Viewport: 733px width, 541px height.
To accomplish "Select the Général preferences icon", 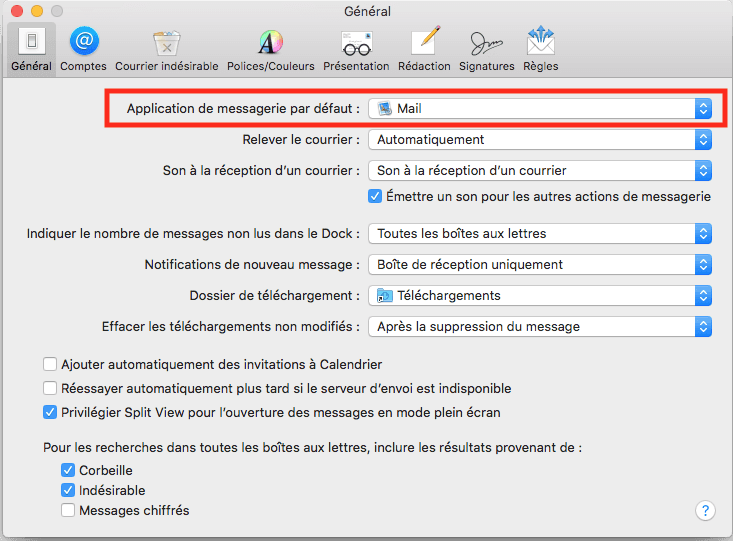I will tap(32, 41).
